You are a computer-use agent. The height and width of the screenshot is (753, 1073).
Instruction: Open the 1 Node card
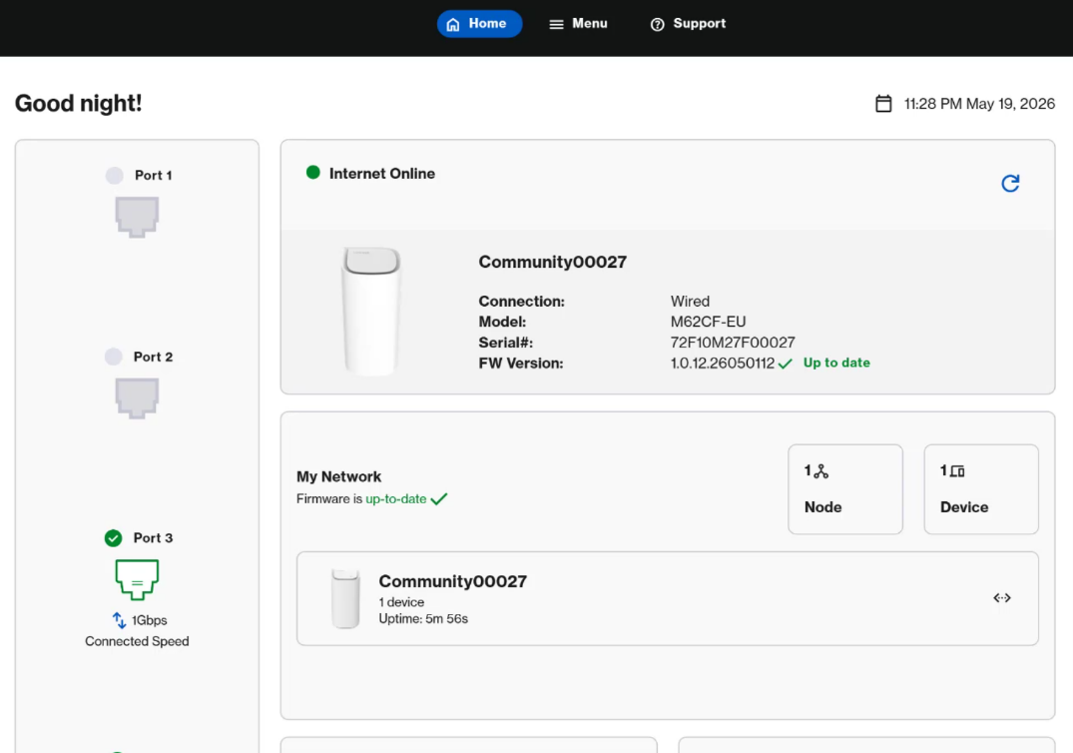point(845,489)
